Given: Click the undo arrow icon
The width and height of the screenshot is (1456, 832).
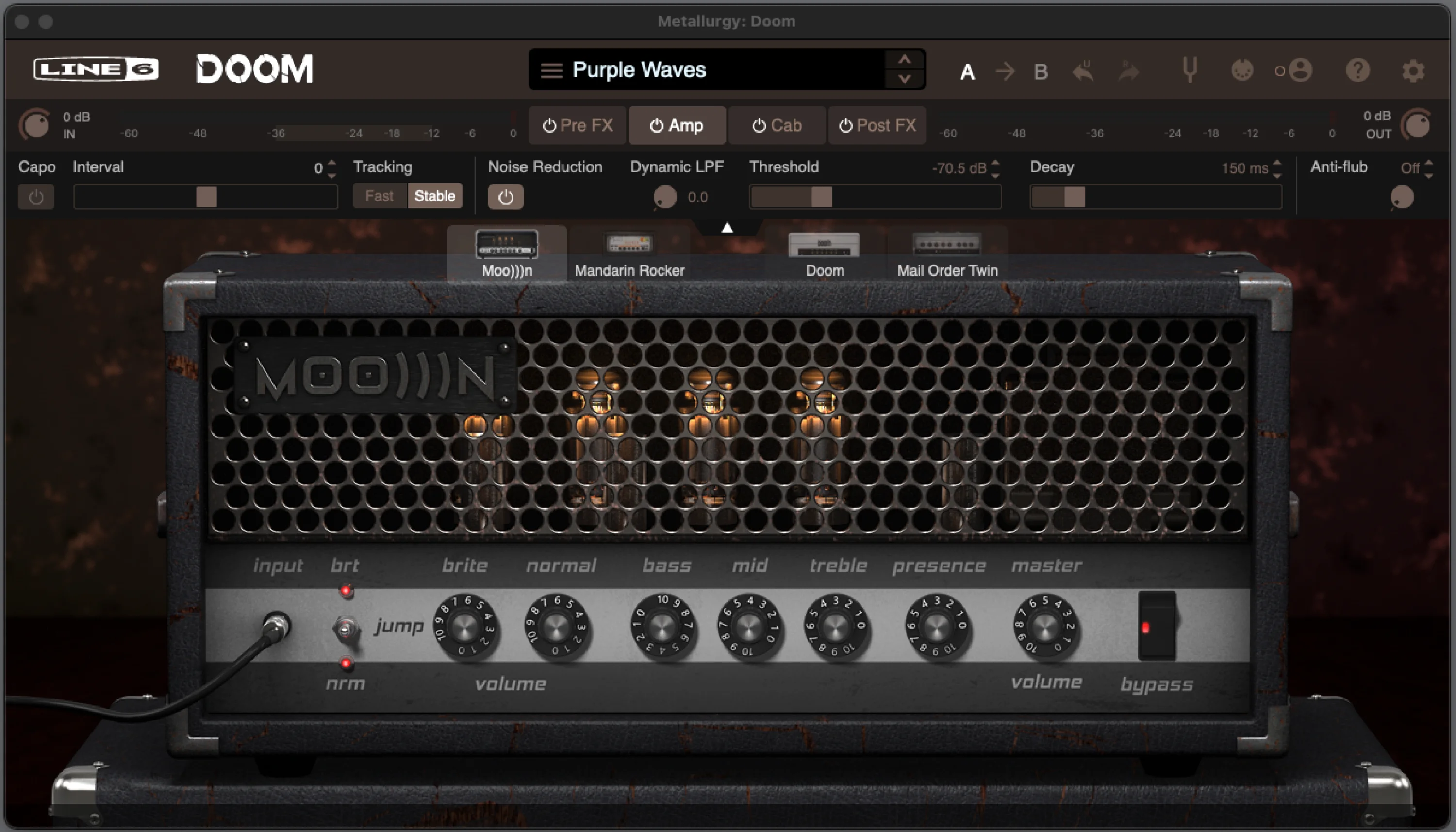Looking at the screenshot, I should pos(1083,71).
